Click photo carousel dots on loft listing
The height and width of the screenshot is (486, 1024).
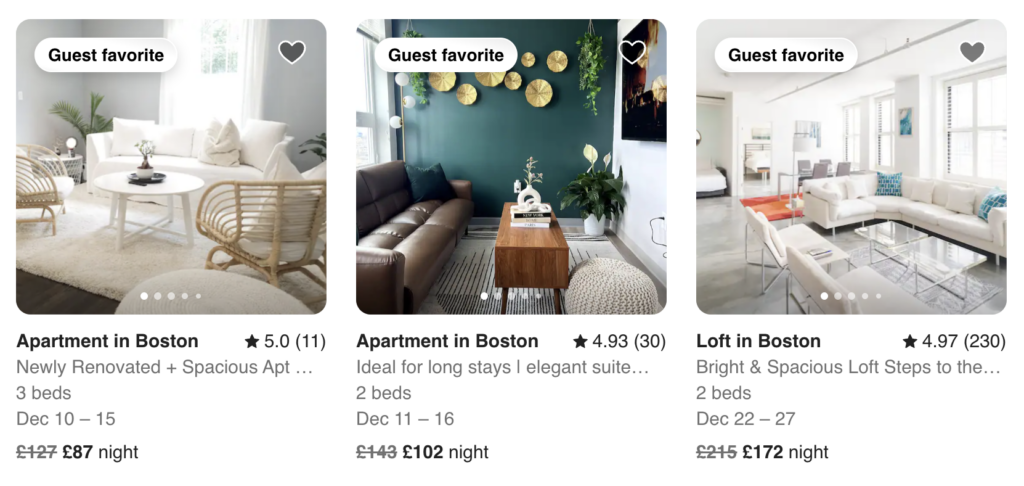[850, 296]
